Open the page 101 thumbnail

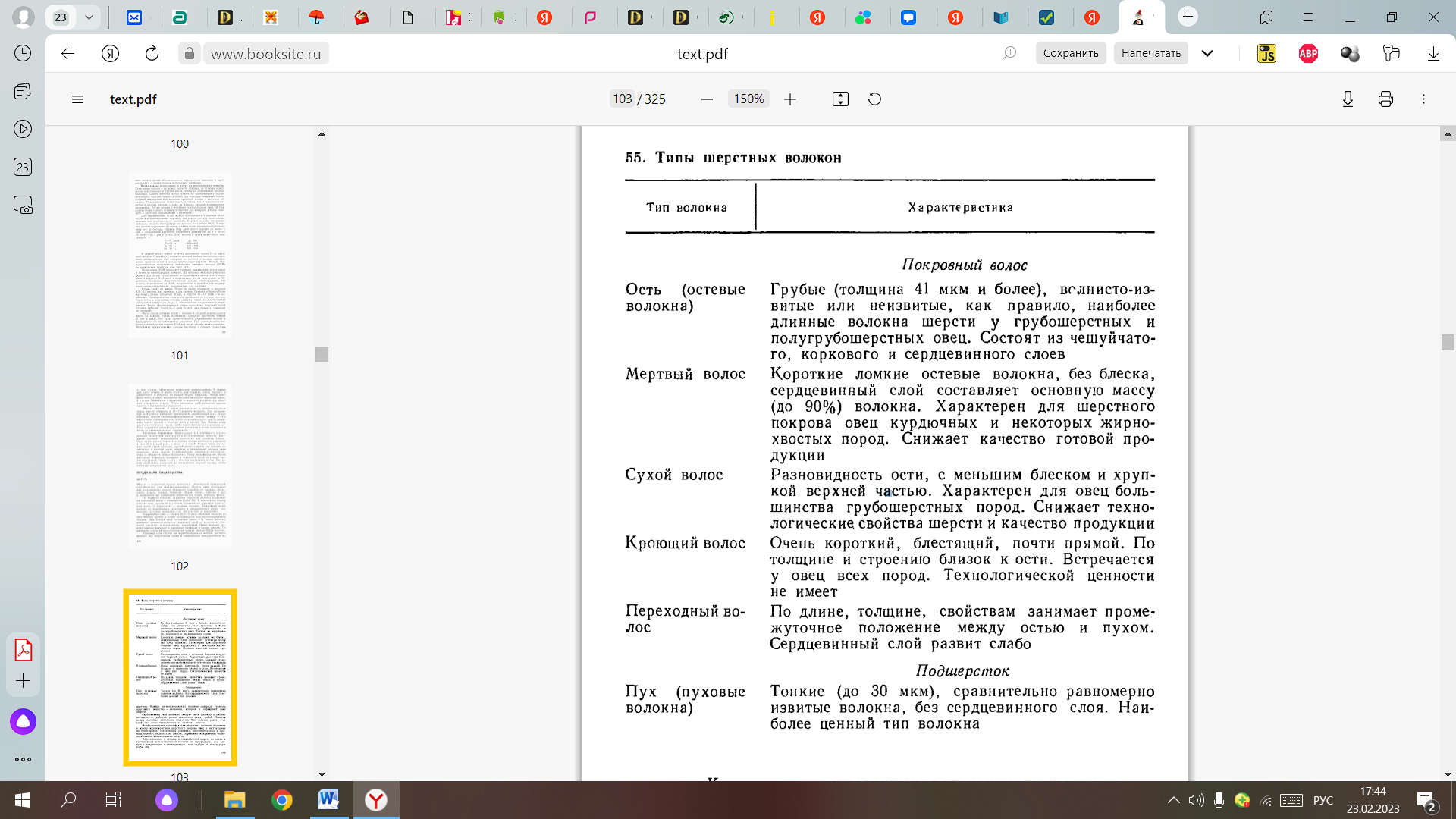click(x=180, y=254)
